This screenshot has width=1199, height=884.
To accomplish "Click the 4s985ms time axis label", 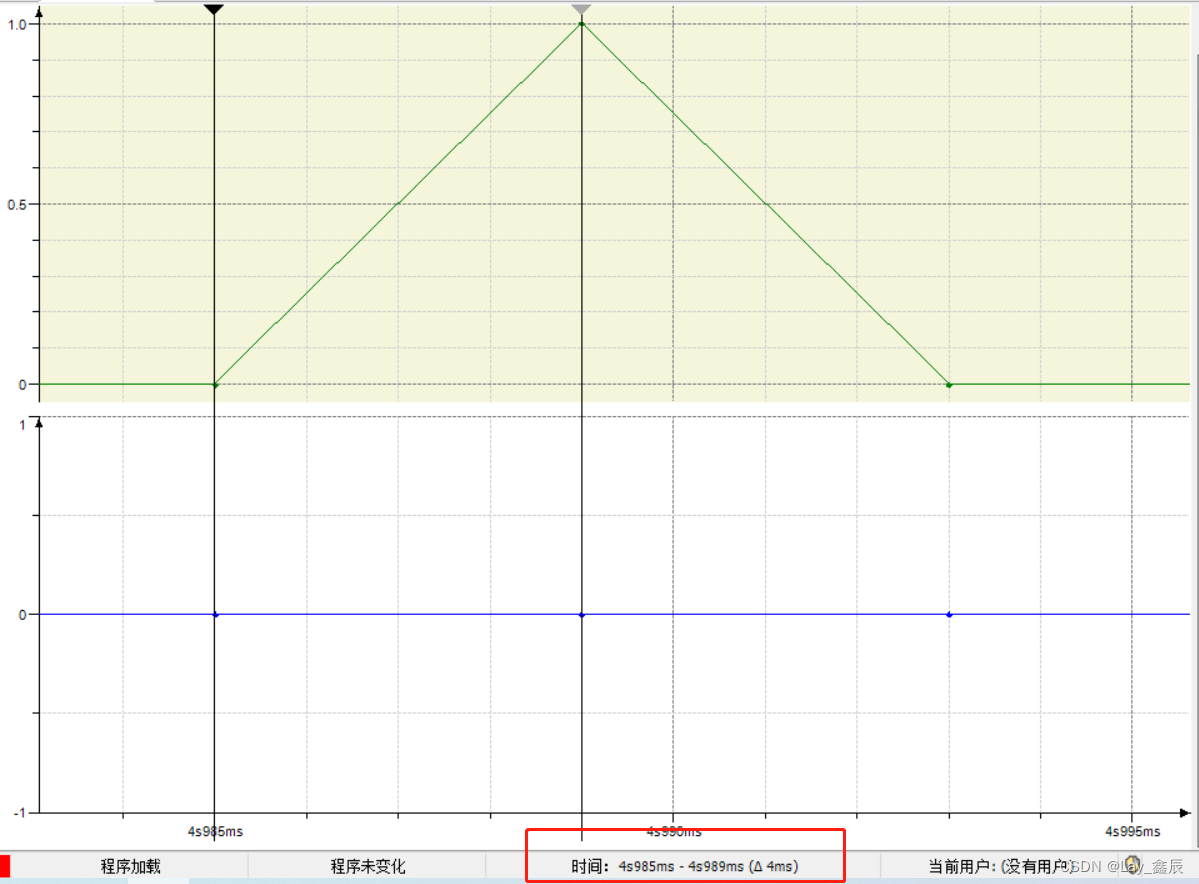I will point(215,831).
